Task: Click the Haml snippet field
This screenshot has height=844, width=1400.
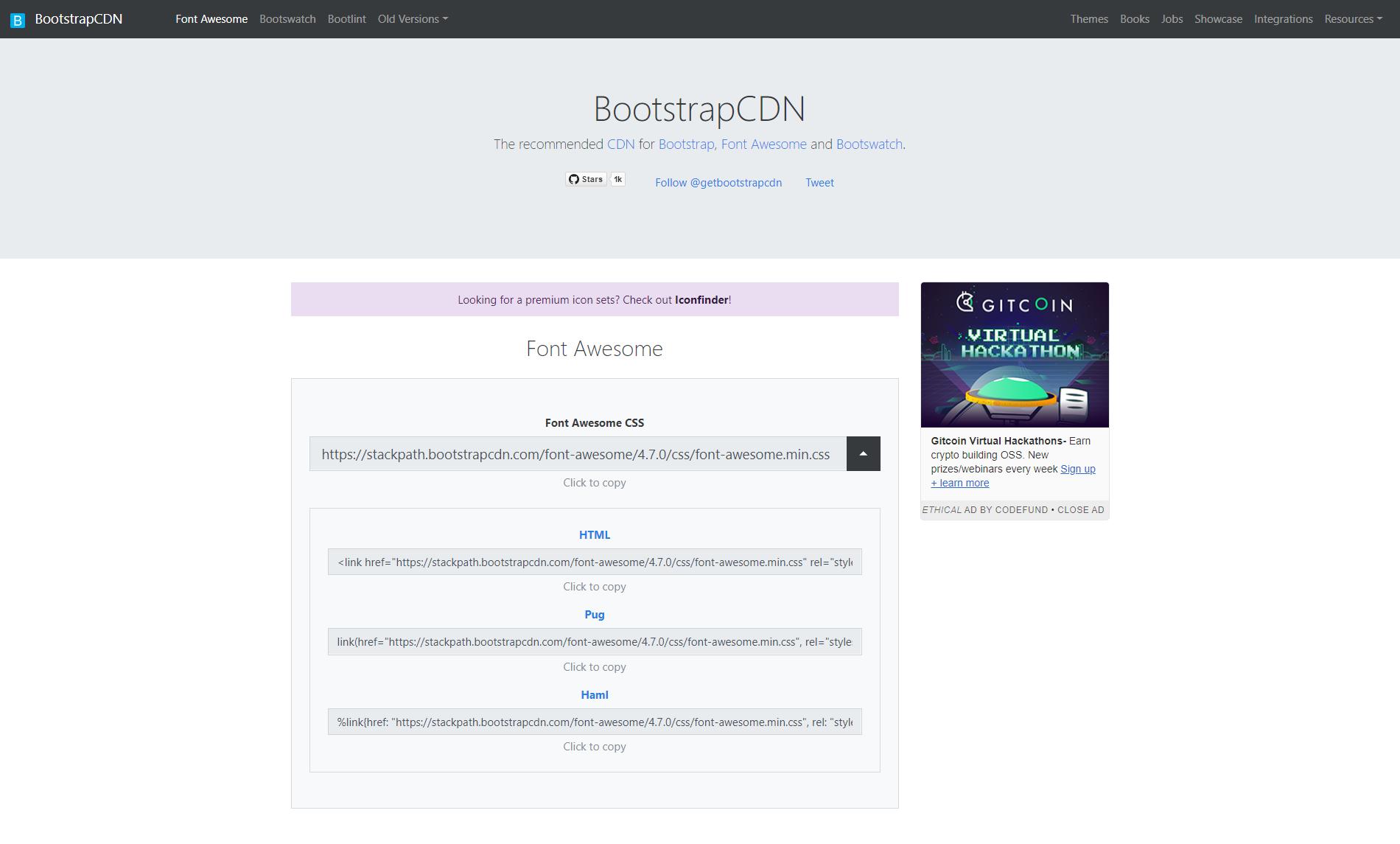Action: coord(595,722)
